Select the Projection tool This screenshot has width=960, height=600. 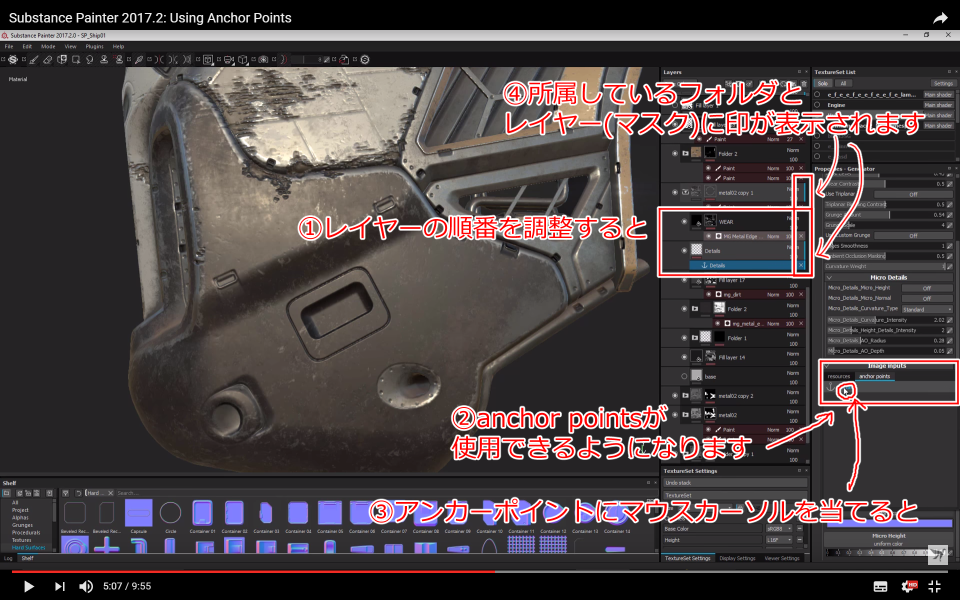coord(62,59)
